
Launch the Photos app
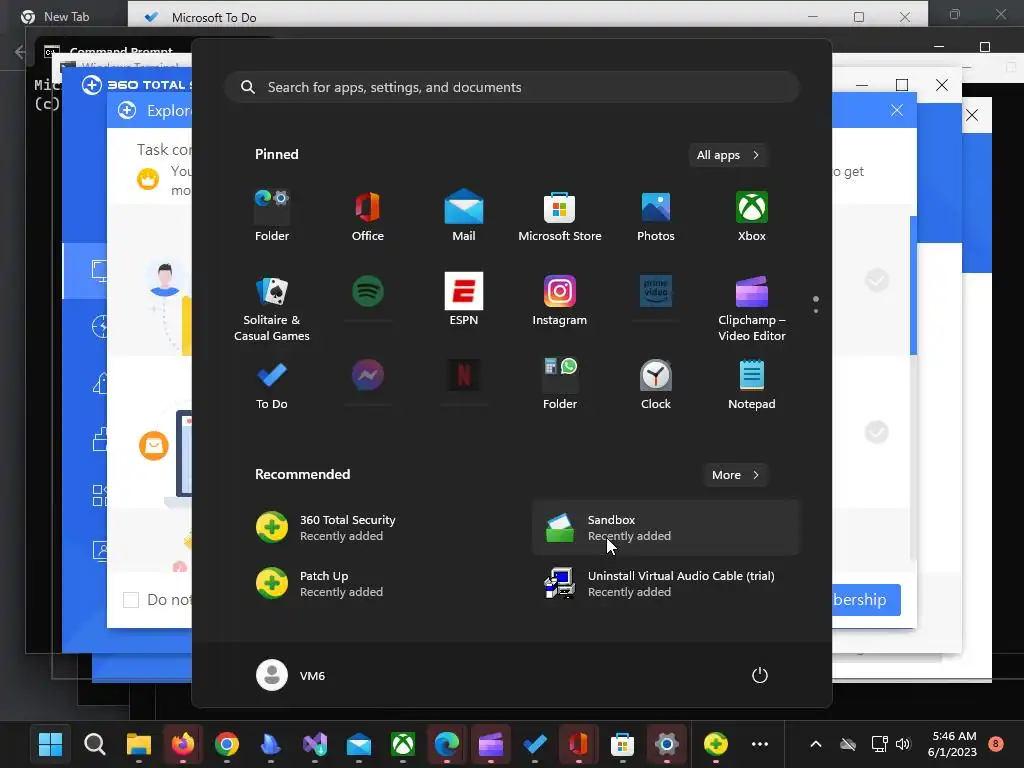pyautogui.click(x=656, y=216)
